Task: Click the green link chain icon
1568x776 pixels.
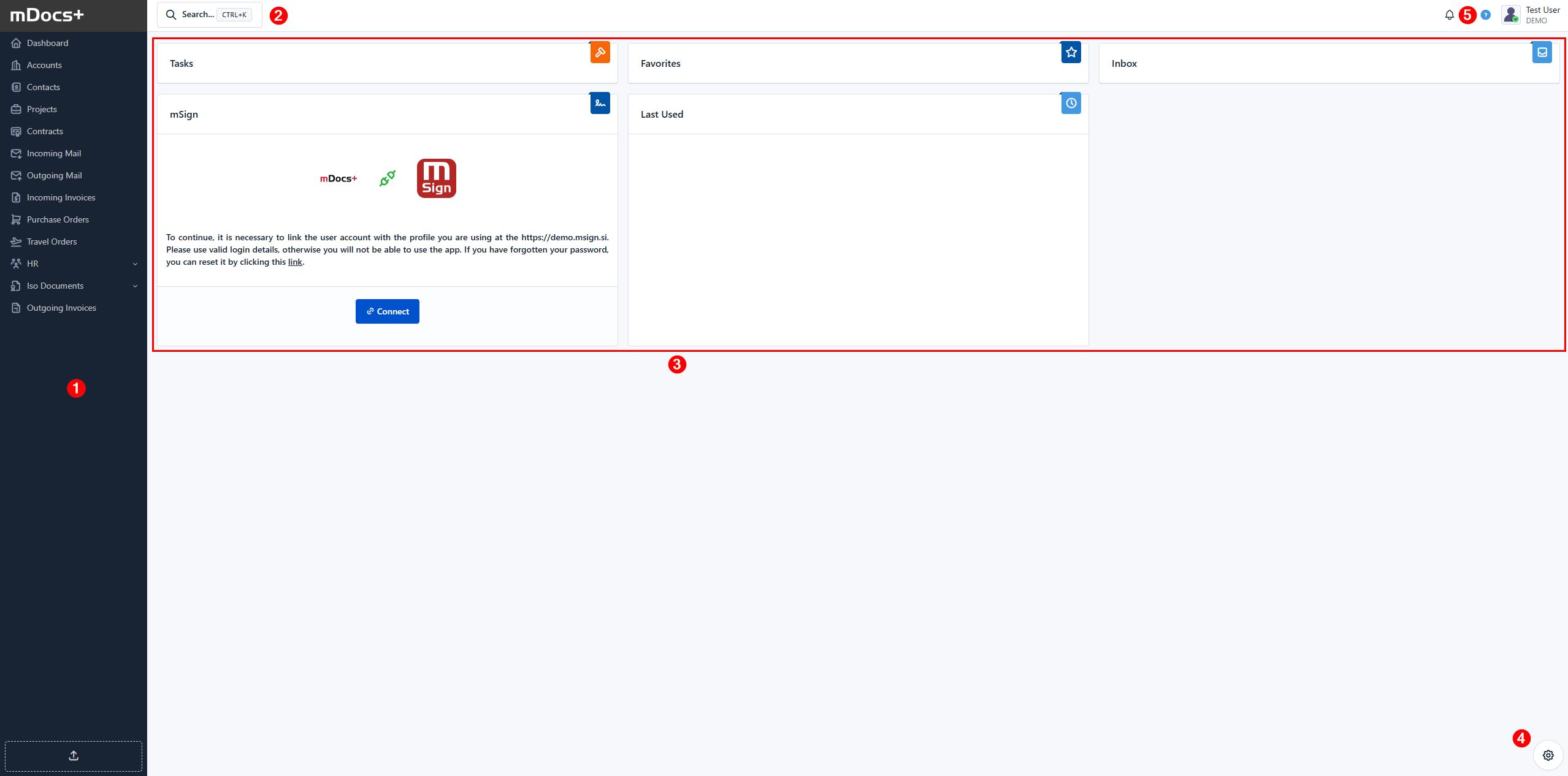Action: click(388, 178)
